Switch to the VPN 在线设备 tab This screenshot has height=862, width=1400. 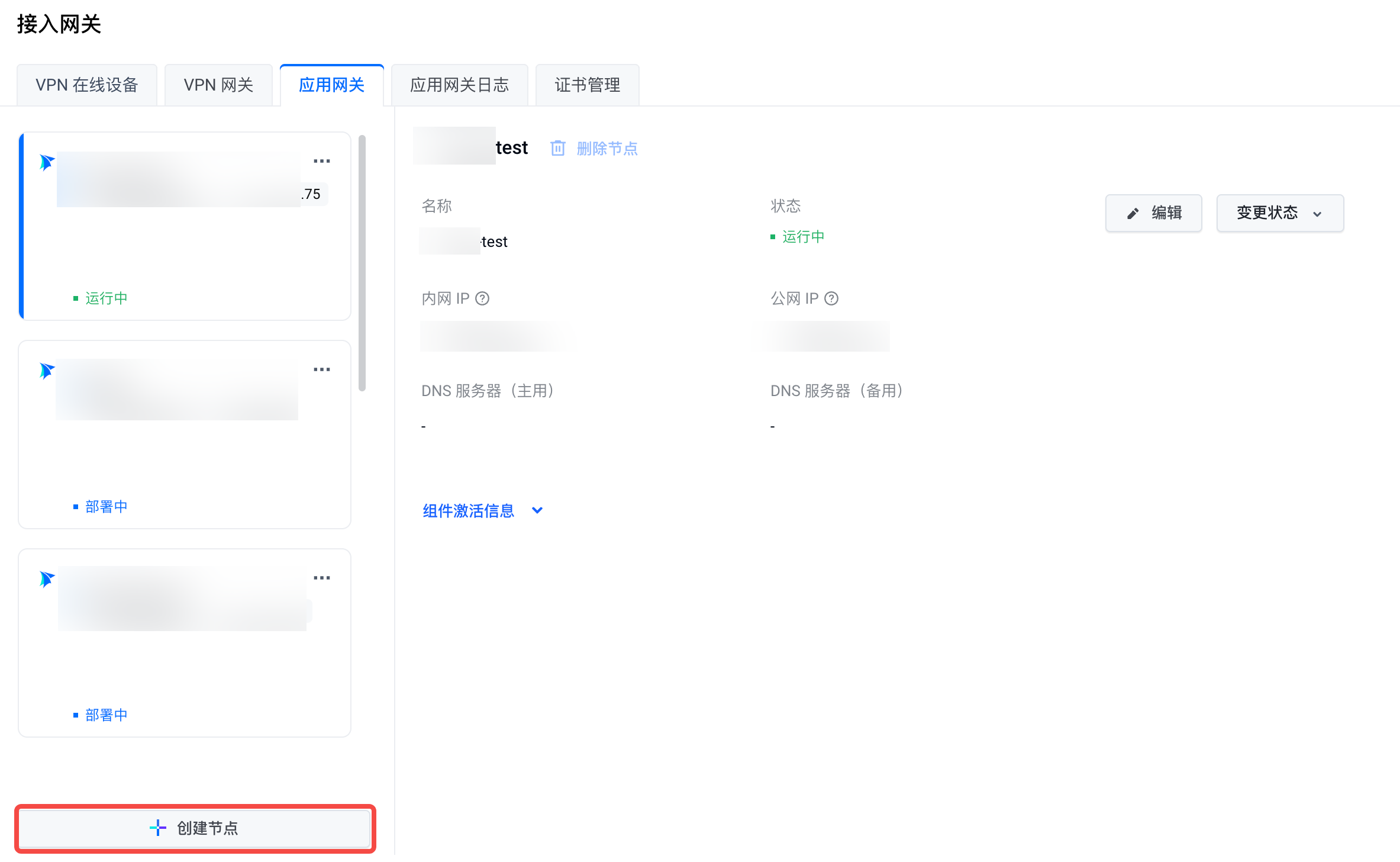(87, 85)
